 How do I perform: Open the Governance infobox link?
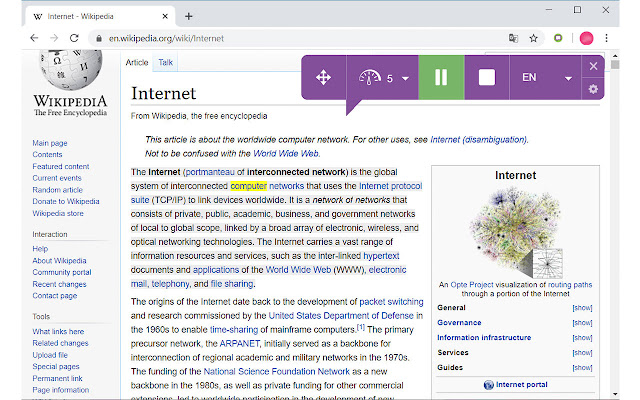[459, 322]
